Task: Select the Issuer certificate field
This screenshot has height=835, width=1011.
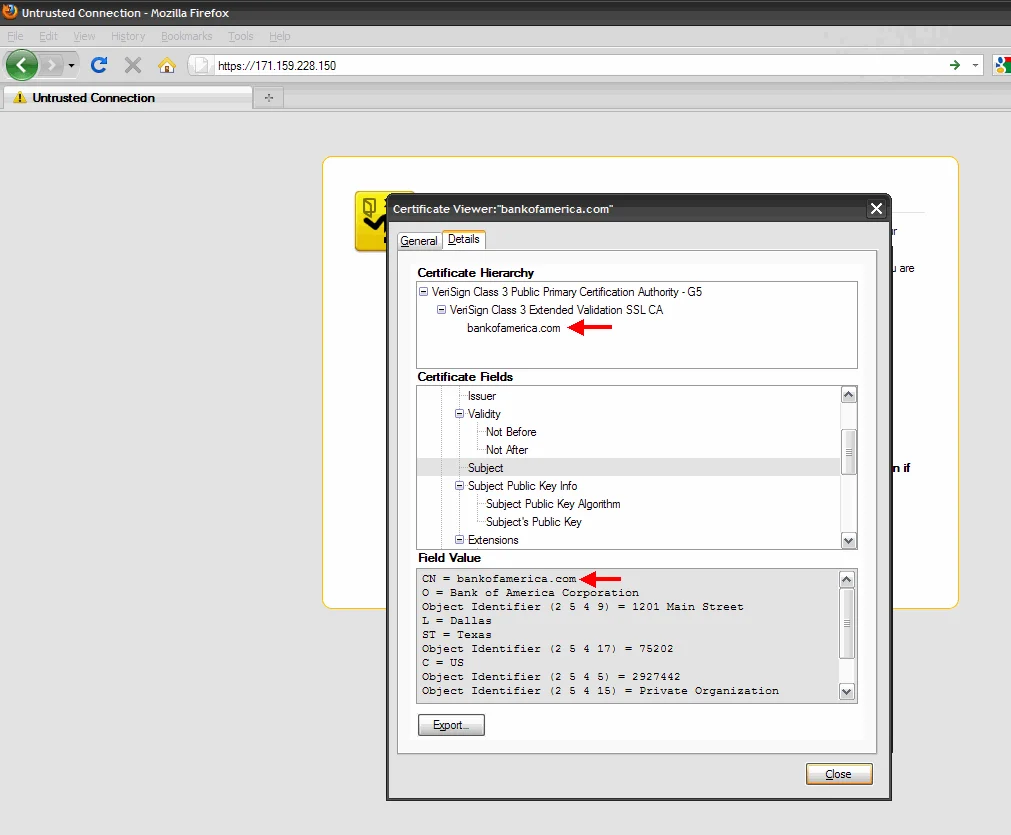Action: (482, 396)
